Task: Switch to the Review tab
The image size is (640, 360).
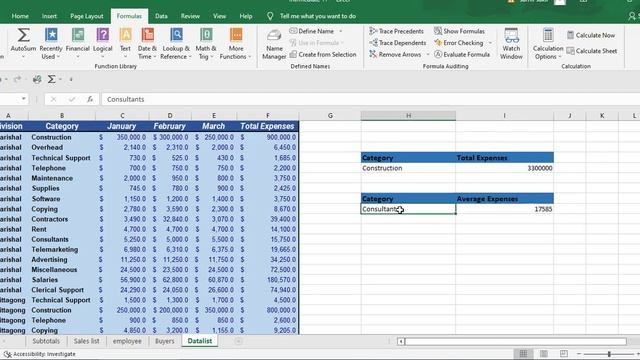Action: 190,16
